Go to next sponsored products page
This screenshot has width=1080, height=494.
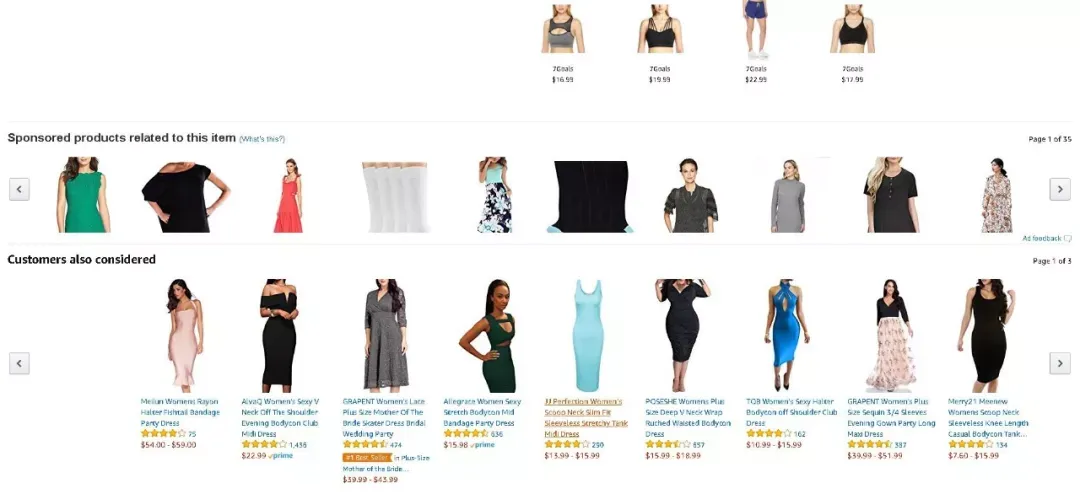tap(1059, 189)
